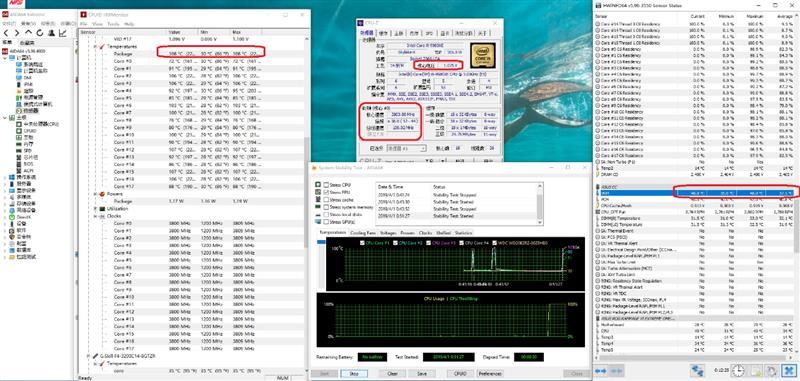The image size is (800, 381).
Task: Switch to the SPD tab in CPU-Z
Action: [x=429, y=34]
